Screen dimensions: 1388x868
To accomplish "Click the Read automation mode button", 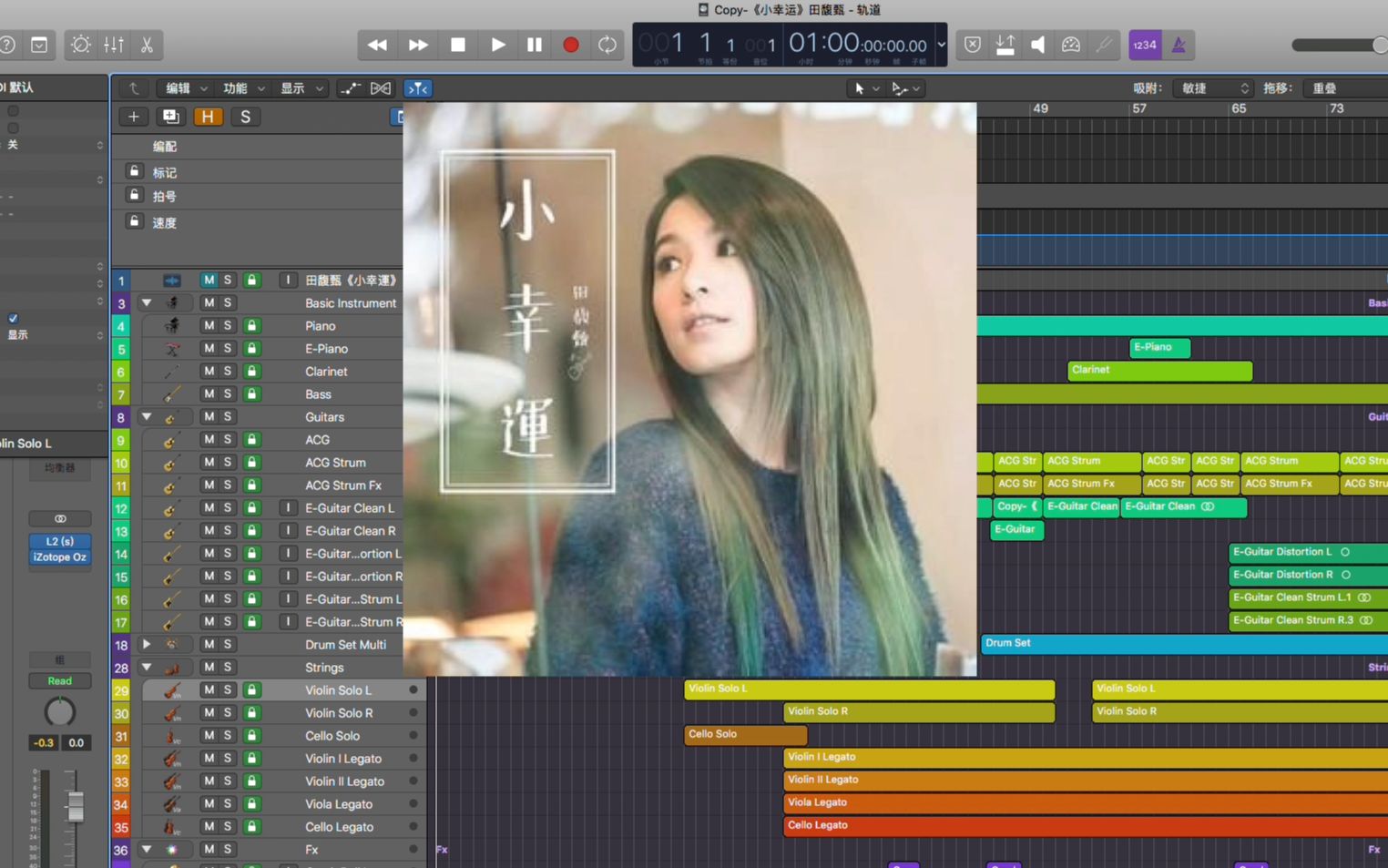I will [59, 680].
